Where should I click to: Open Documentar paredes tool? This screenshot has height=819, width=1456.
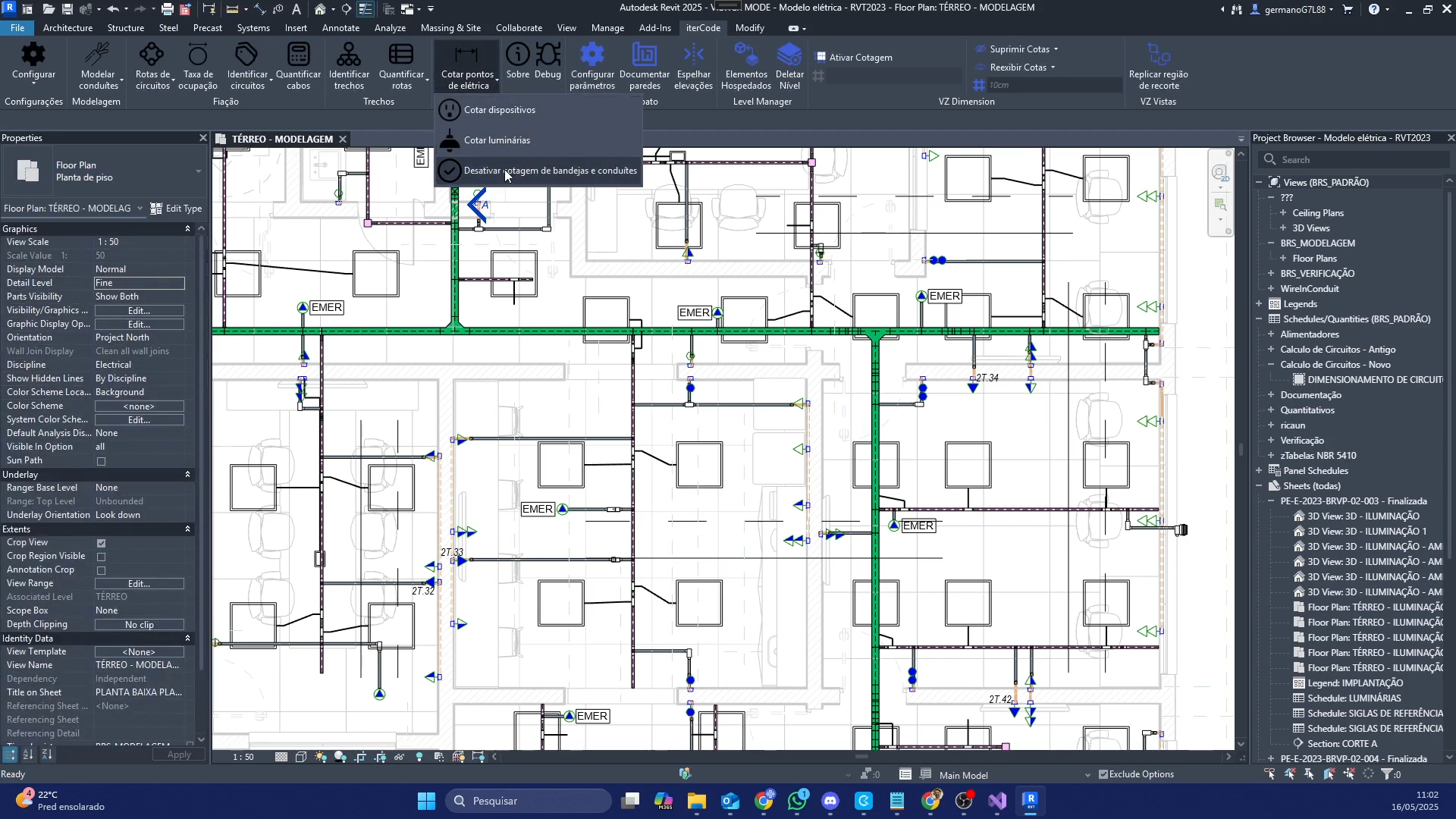(x=644, y=55)
